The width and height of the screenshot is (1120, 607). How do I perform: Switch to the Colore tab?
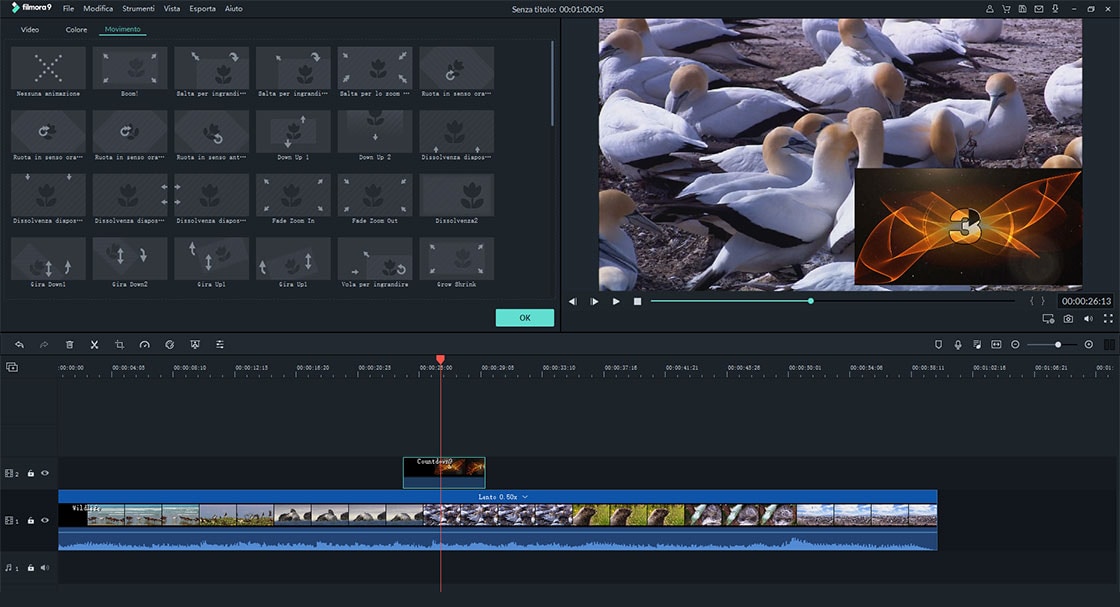pyautogui.click(x=76, y=29)
